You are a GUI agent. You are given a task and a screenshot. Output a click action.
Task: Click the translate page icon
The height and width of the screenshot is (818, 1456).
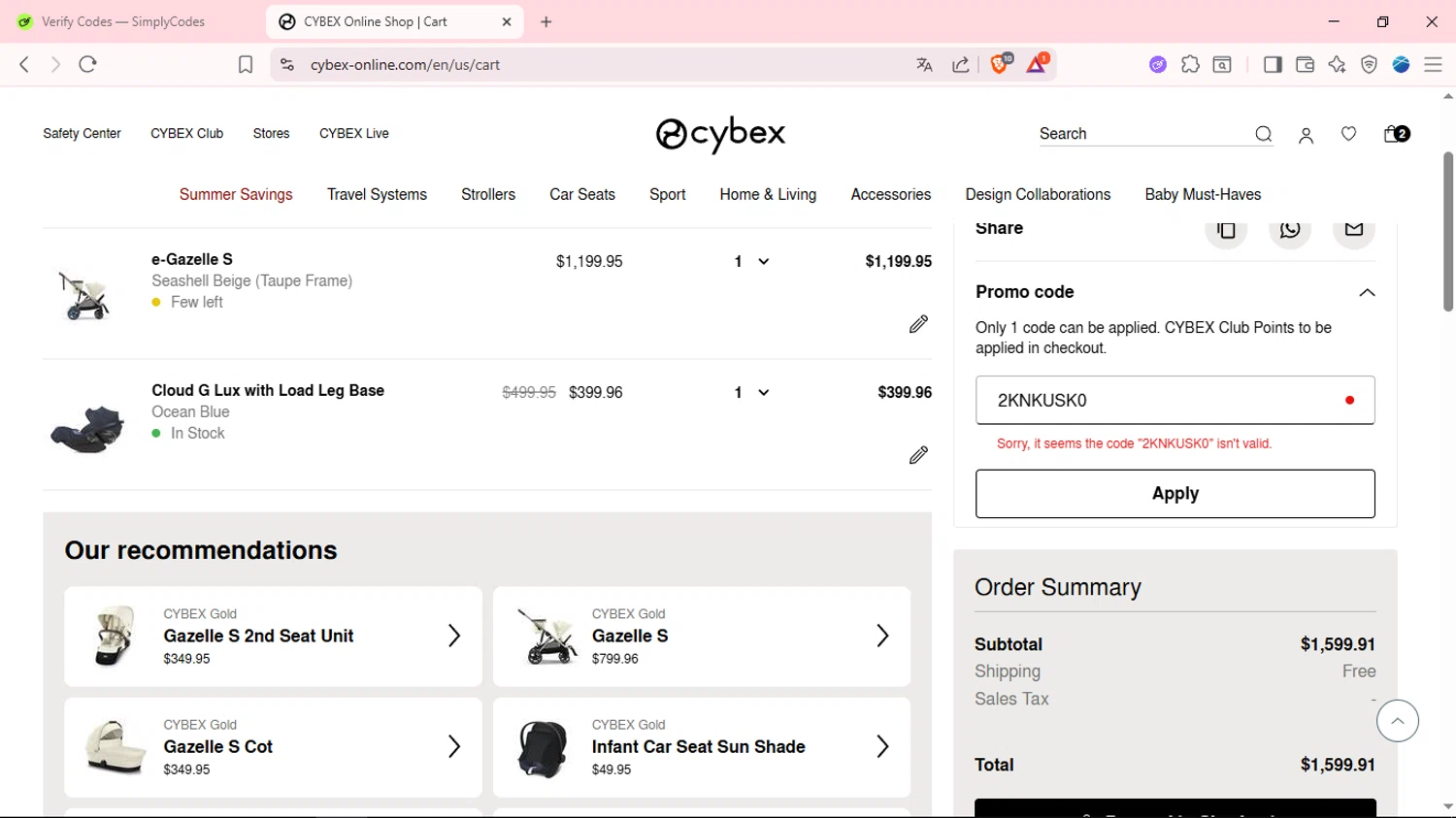924,65
